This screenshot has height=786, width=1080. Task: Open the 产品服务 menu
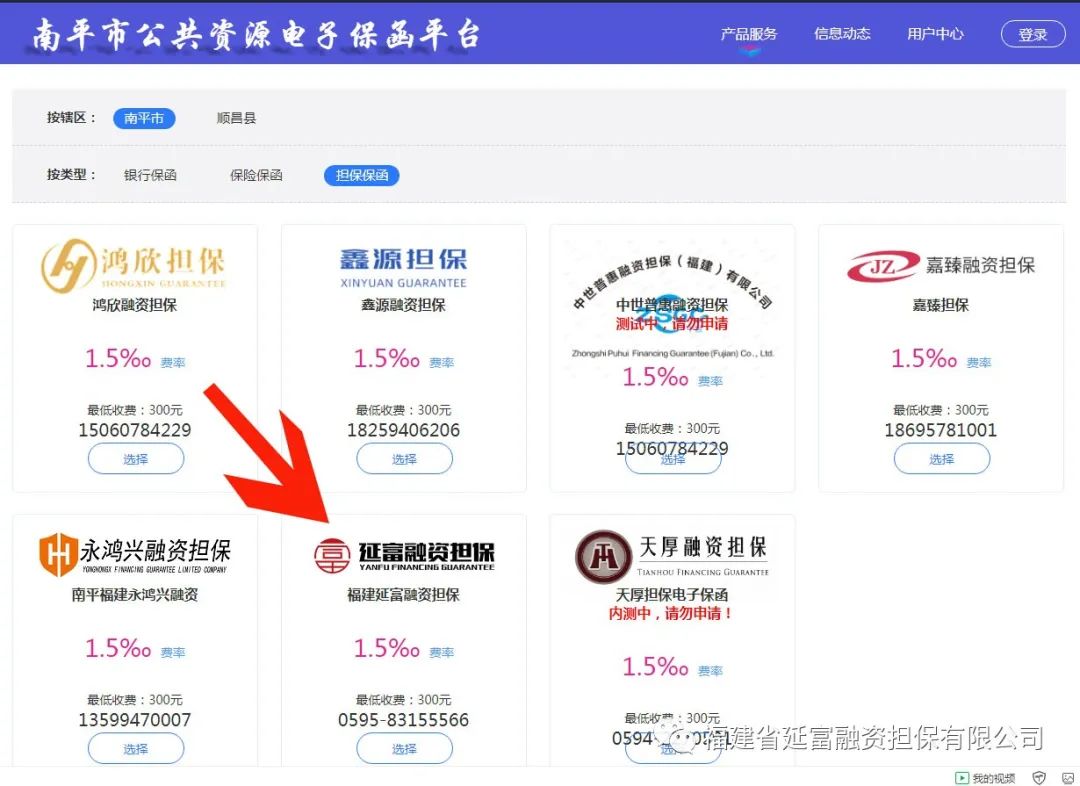pos(749,34)
